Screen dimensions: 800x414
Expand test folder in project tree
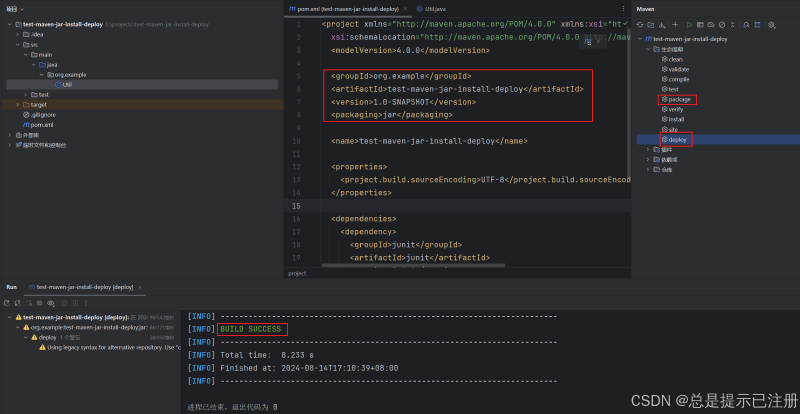click(x=26, y=94)
